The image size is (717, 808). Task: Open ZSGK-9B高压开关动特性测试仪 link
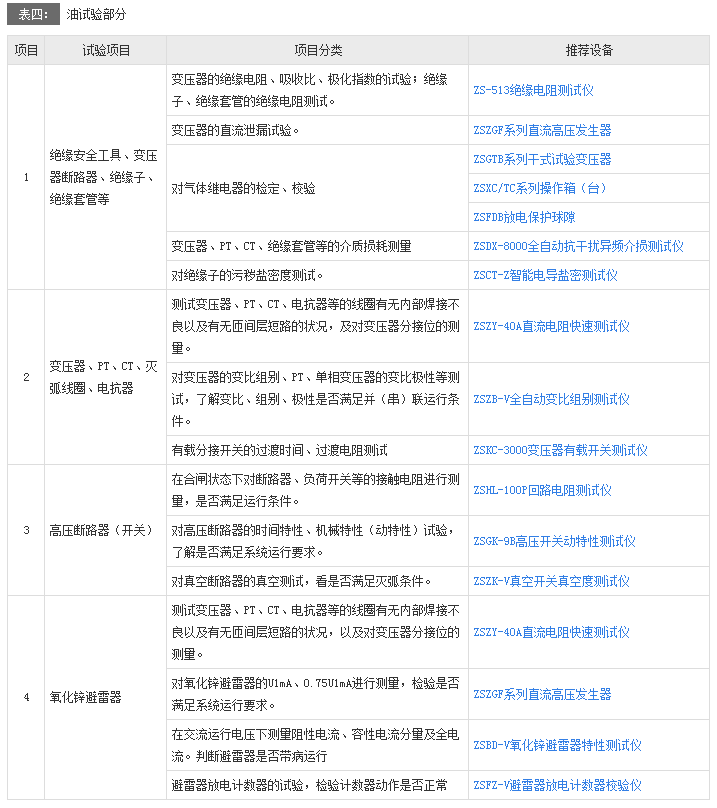click(554, 541)
